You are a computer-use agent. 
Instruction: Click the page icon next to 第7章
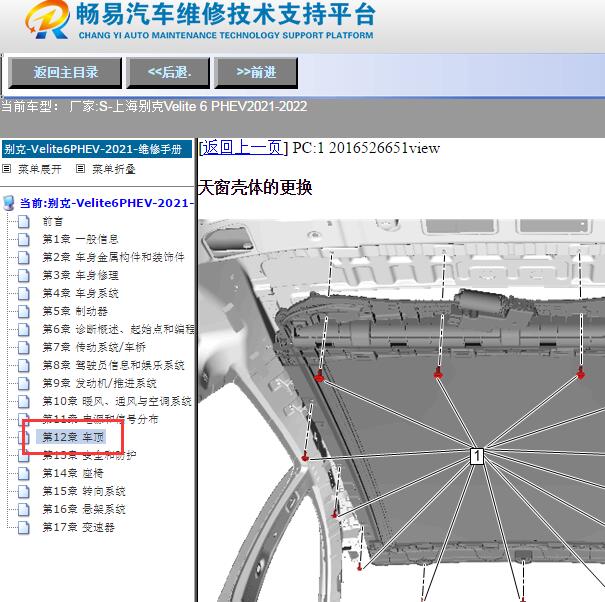[x=24, y=347]
